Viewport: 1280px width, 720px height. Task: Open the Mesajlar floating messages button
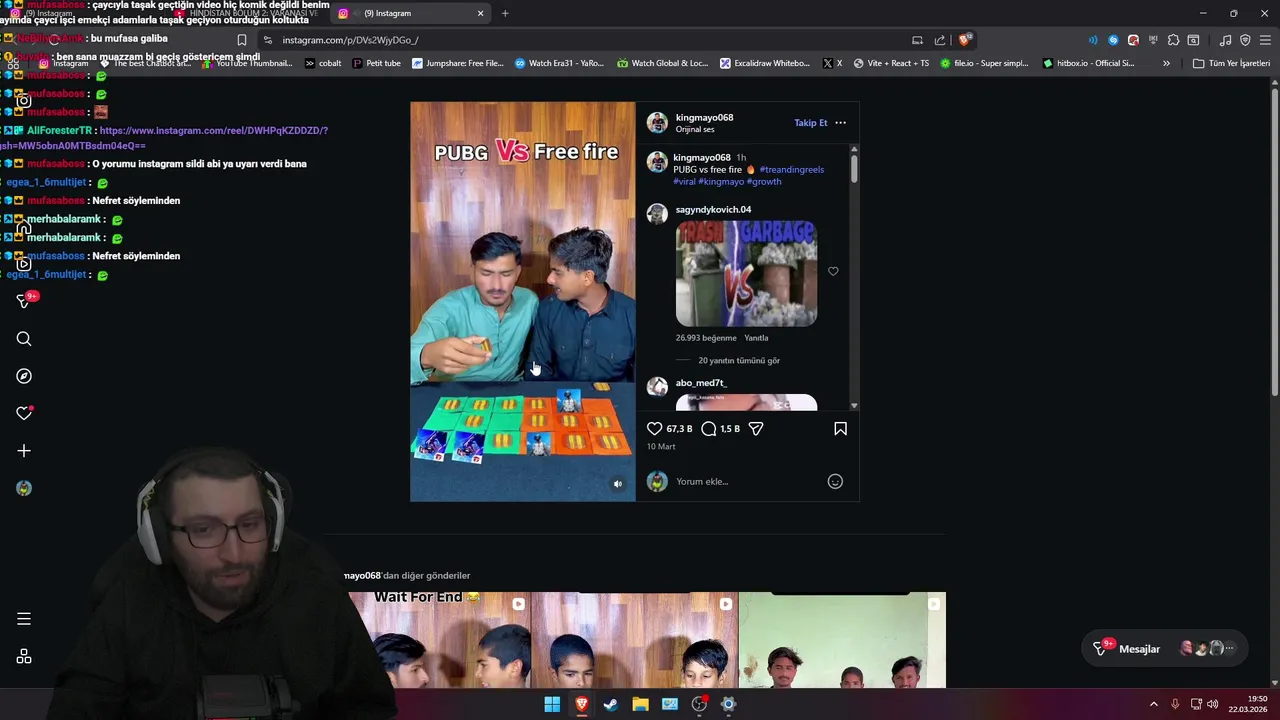click(x=1166, y=649)
